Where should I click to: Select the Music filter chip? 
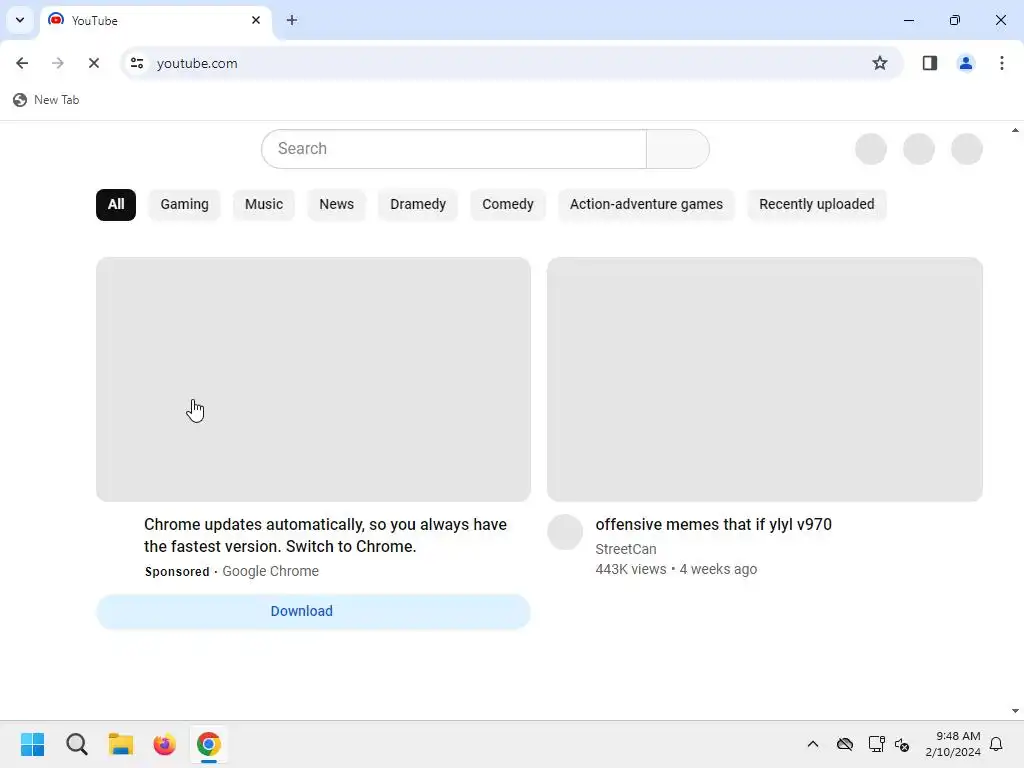coord(264,204)
